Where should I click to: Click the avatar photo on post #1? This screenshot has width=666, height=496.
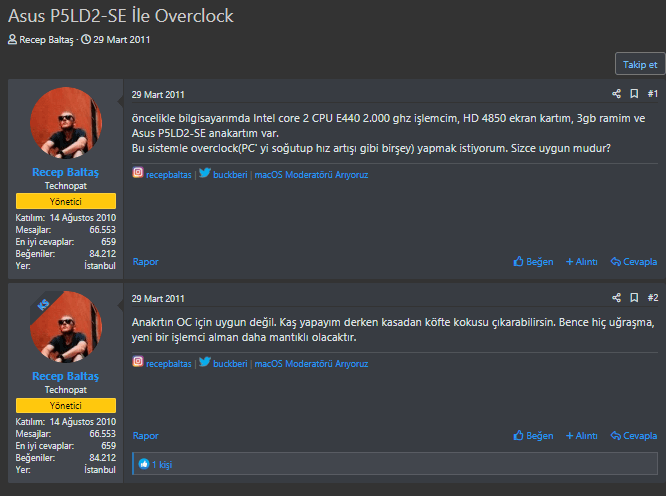pos(66,123)
